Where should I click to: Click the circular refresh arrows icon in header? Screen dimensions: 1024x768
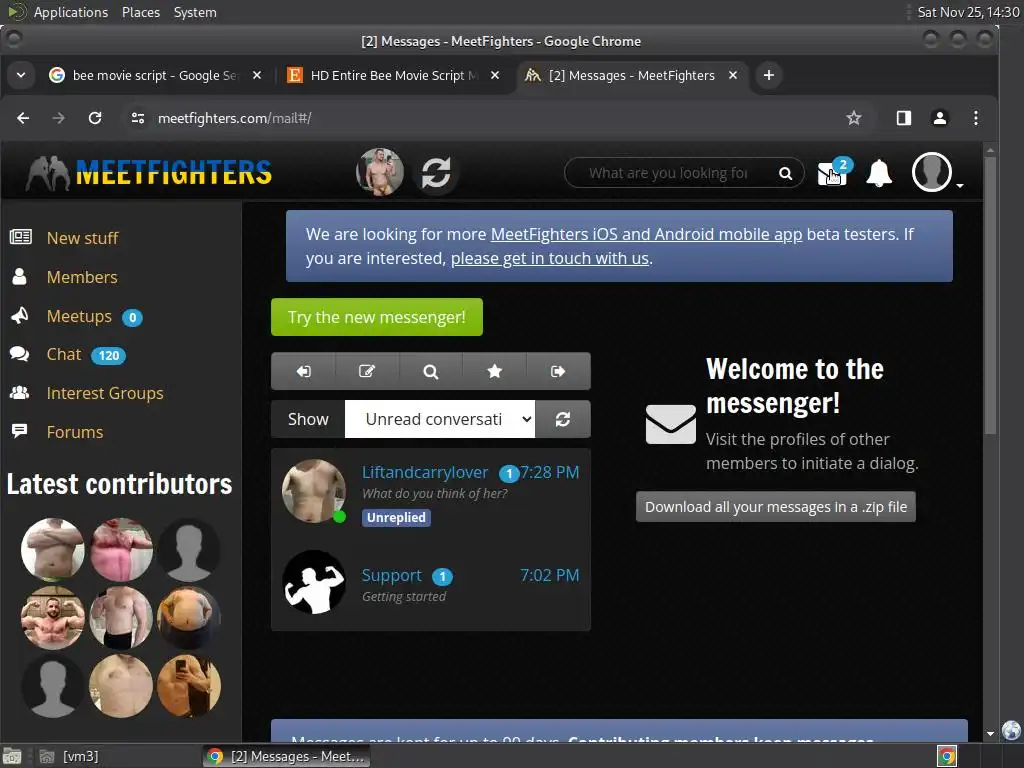pyautogui.click(x=436, y=173)
